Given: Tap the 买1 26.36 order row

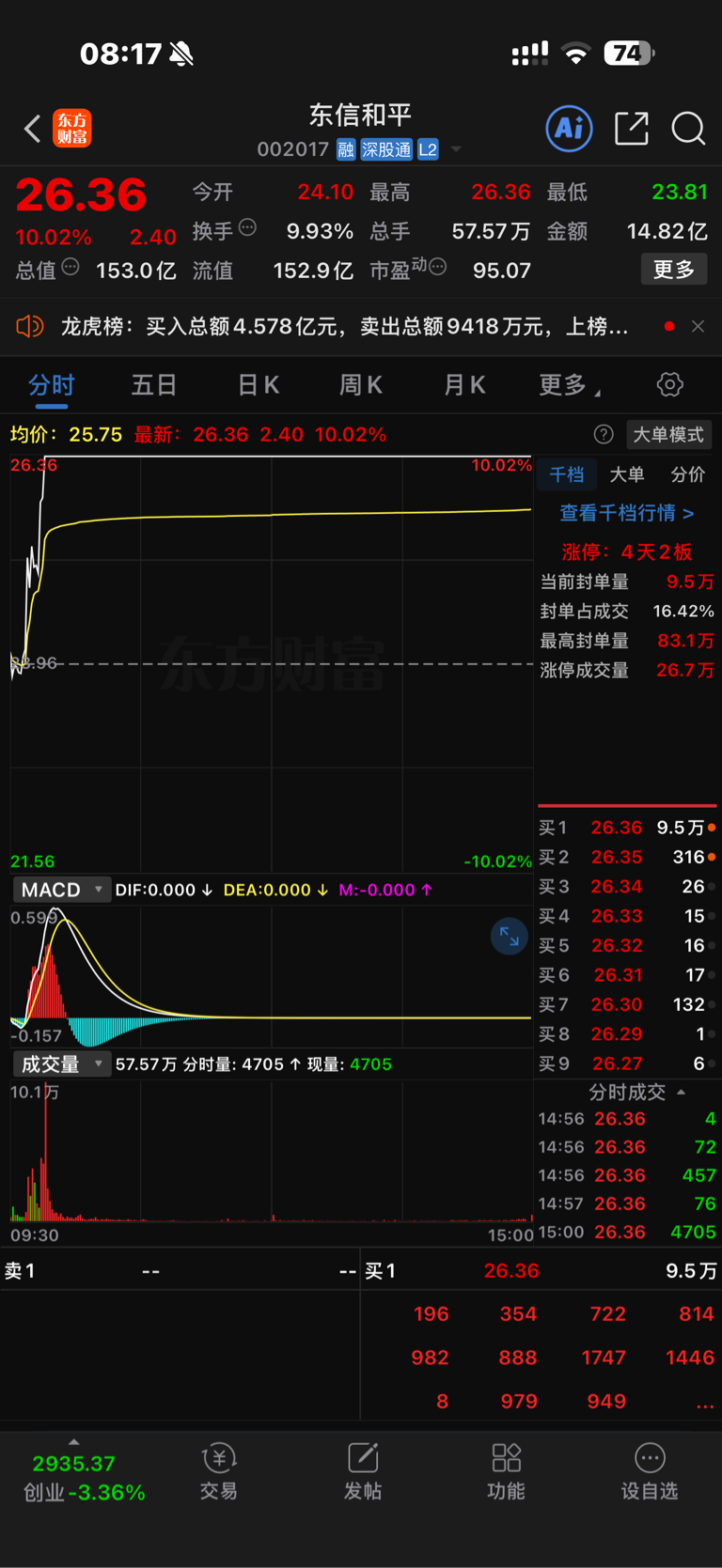Looking at the screenshot, I should (x=627, y=828).
